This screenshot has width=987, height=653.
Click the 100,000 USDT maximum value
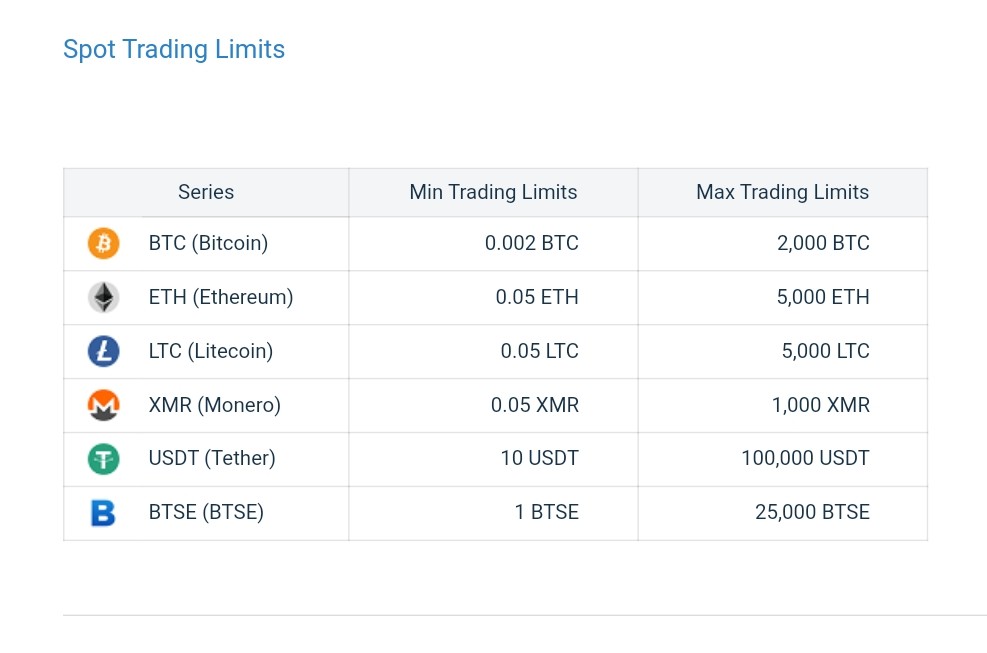coord(805,459)
